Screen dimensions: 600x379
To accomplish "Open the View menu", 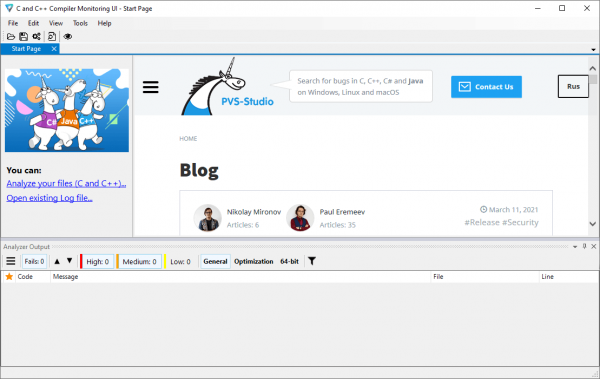I will point(56,23).
